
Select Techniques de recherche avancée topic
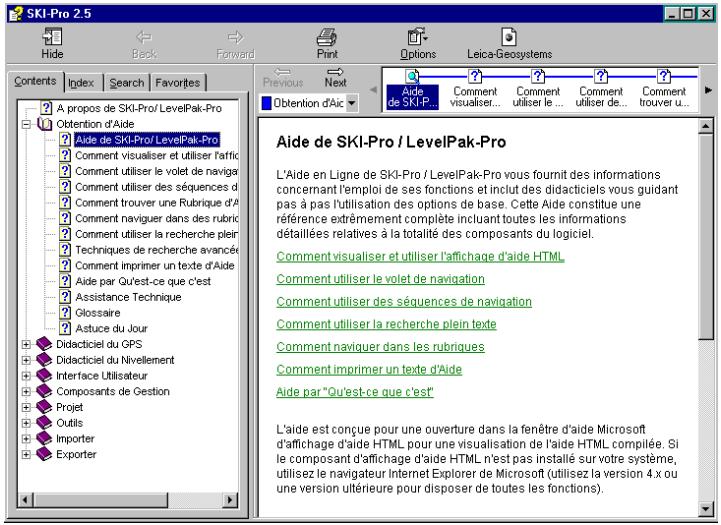157,250
